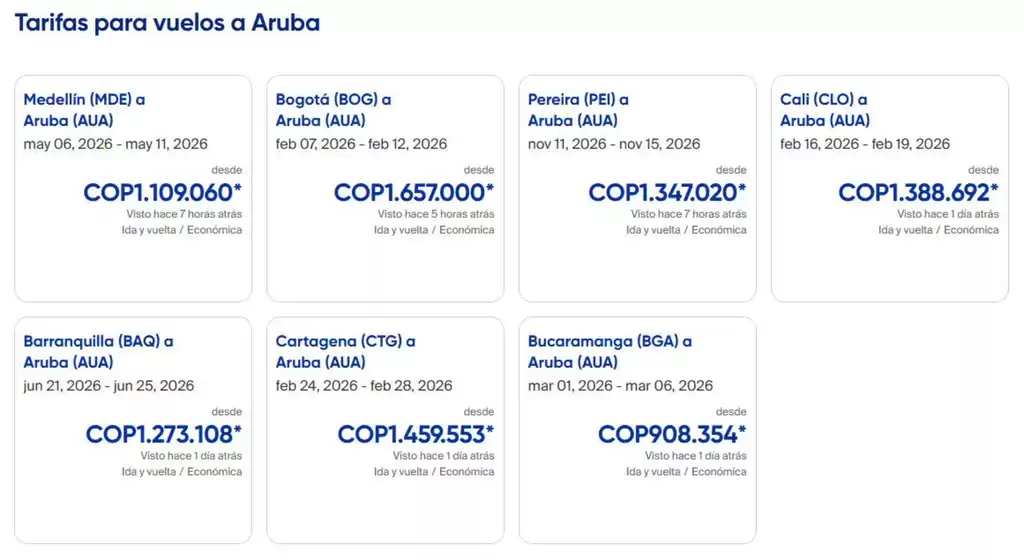The image size is (1024, 560).
Task: Click the mar 01 - mar 06, 2026 dates
Action: coord(620,386)
